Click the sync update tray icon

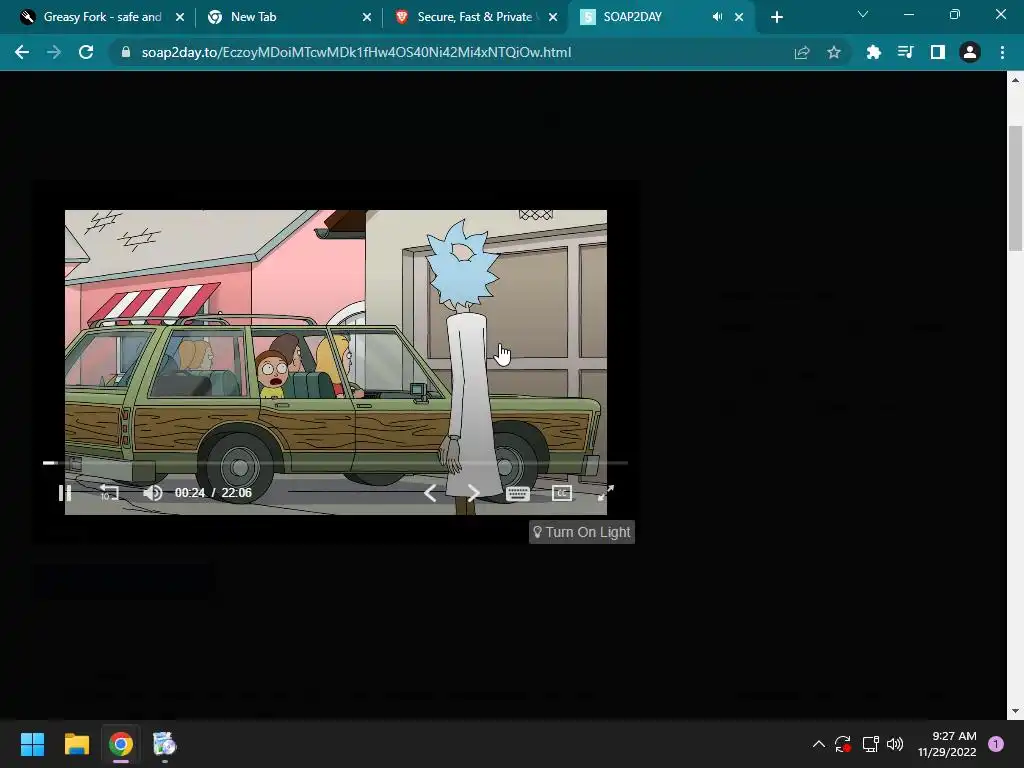pyautogui.click(x=842, y=744)
